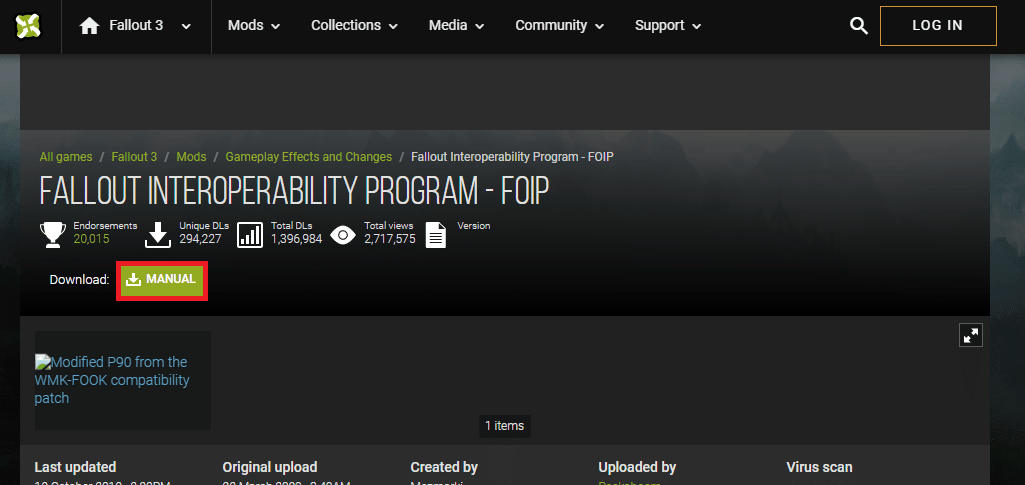Click the 1,396,984 total downloads value

click(297, 239)
